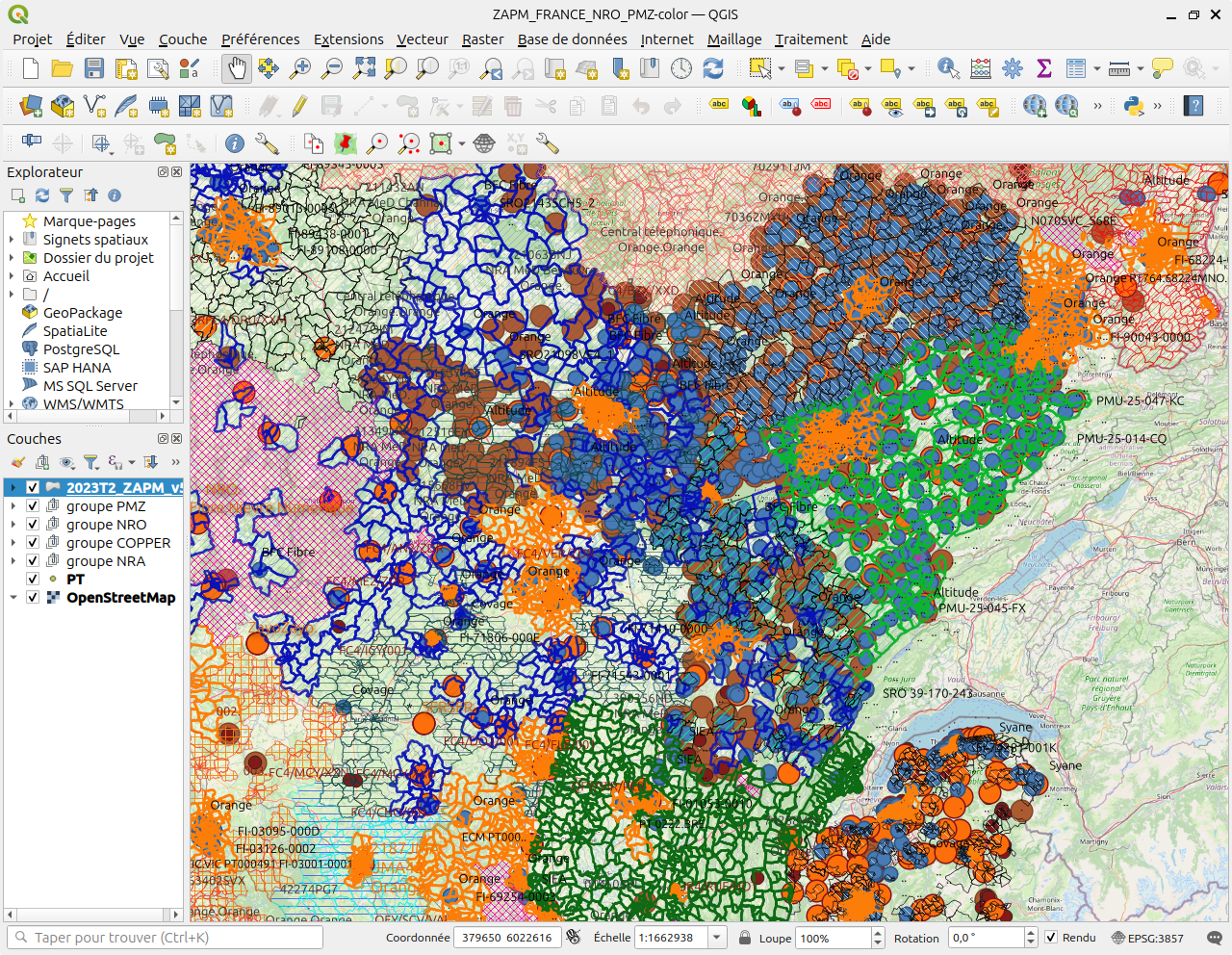Viewport: 1232px width, 955px height.
Task: Expand the groupe NRO group
Action: tap(13, 525)
